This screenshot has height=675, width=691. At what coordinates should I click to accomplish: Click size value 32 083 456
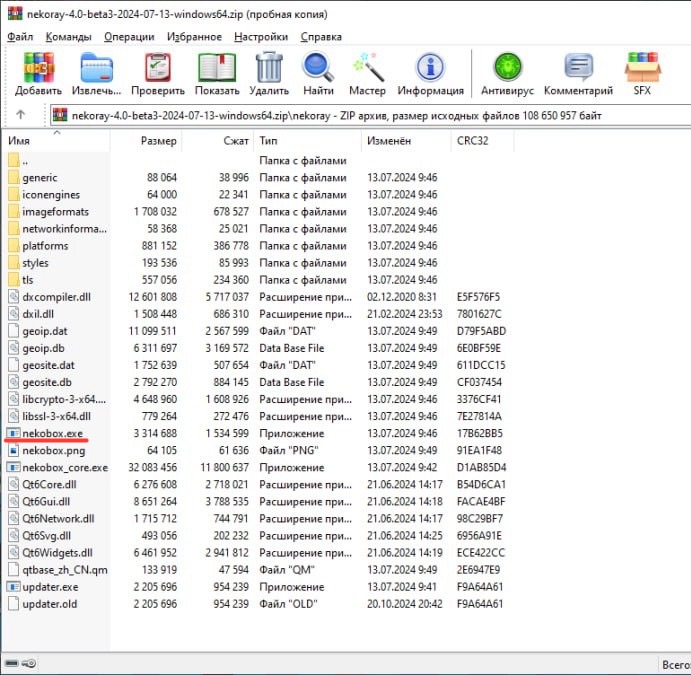pos(152,467)
